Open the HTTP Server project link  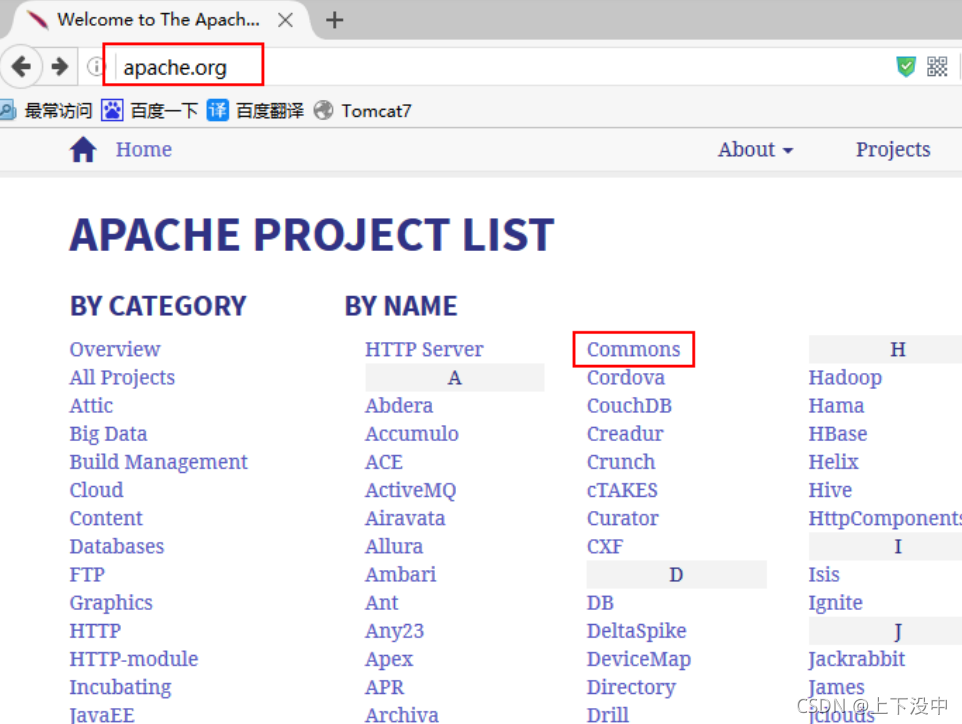click(x=424, y=349)
